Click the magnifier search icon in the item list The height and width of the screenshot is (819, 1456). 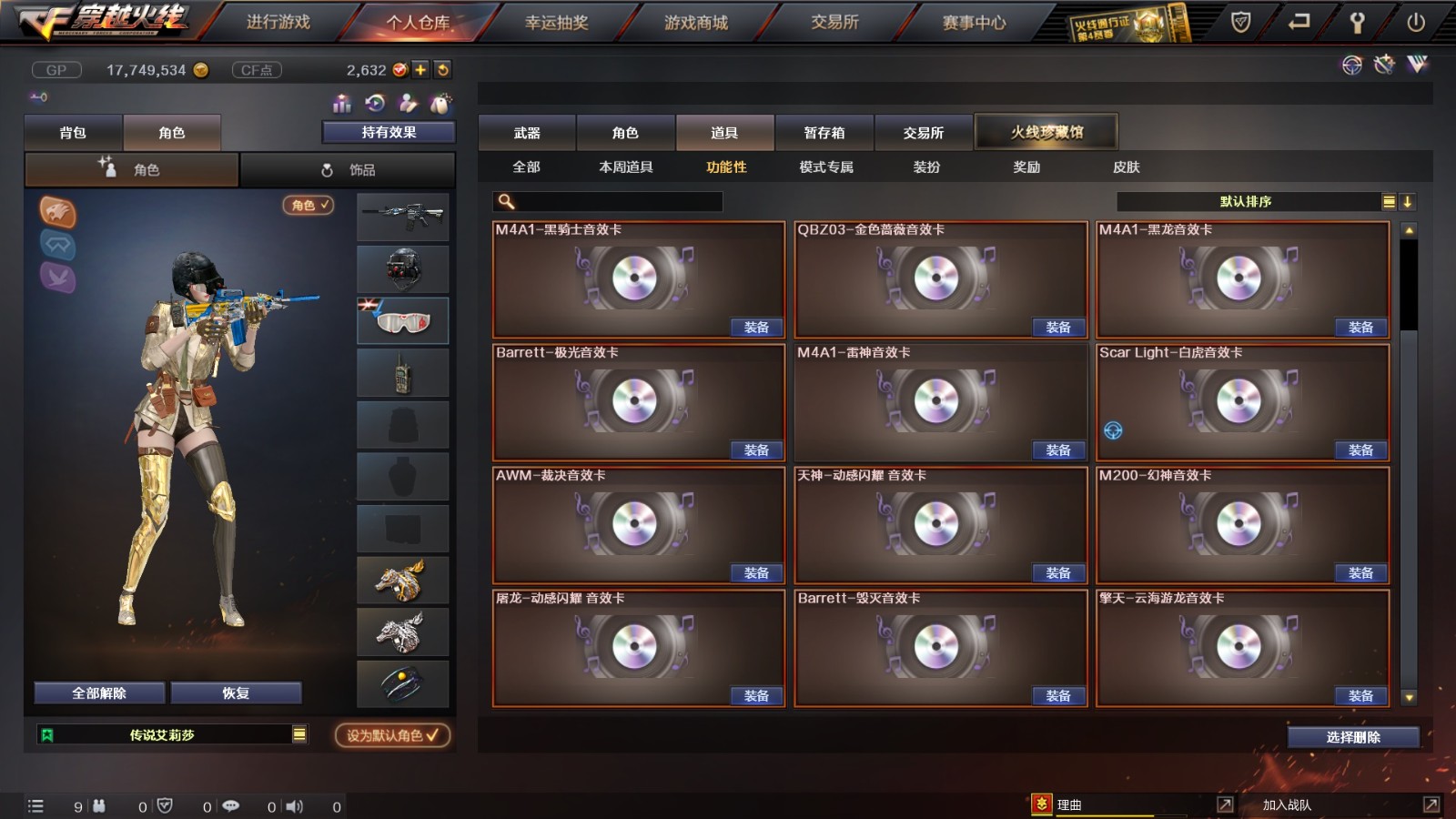[x=507, y=201]
